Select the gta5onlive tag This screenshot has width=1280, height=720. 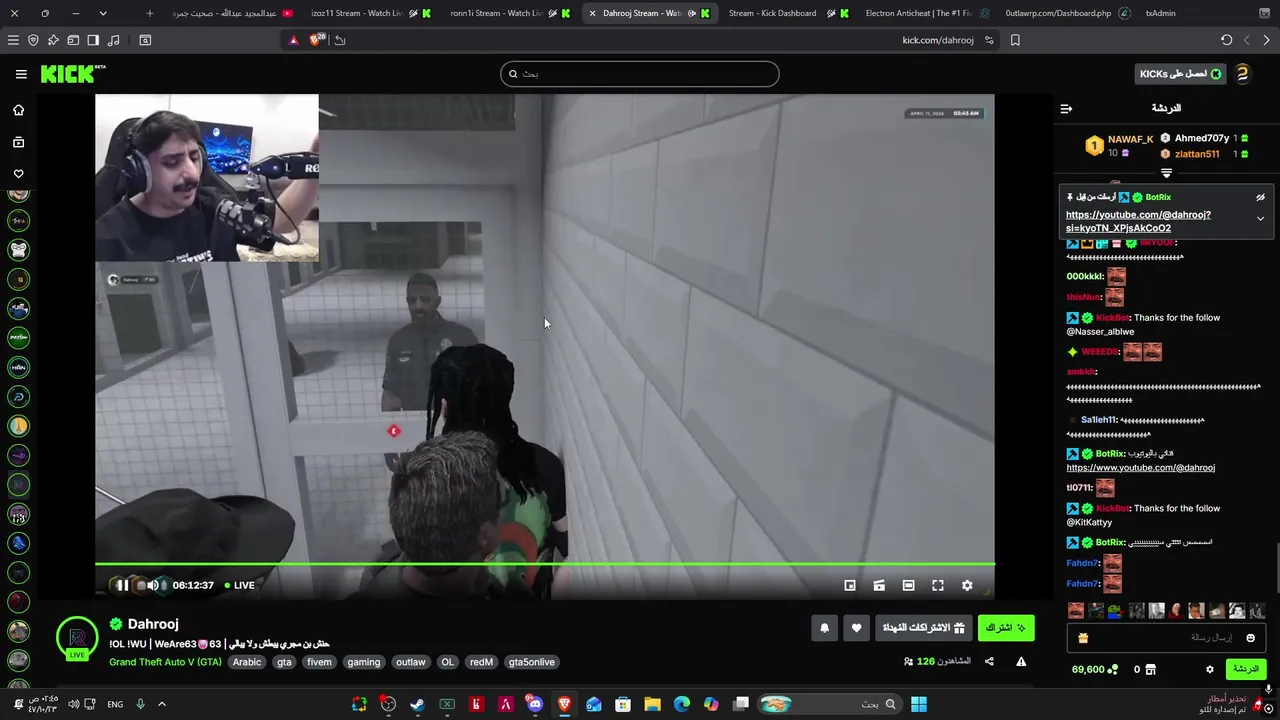(532, 662)
